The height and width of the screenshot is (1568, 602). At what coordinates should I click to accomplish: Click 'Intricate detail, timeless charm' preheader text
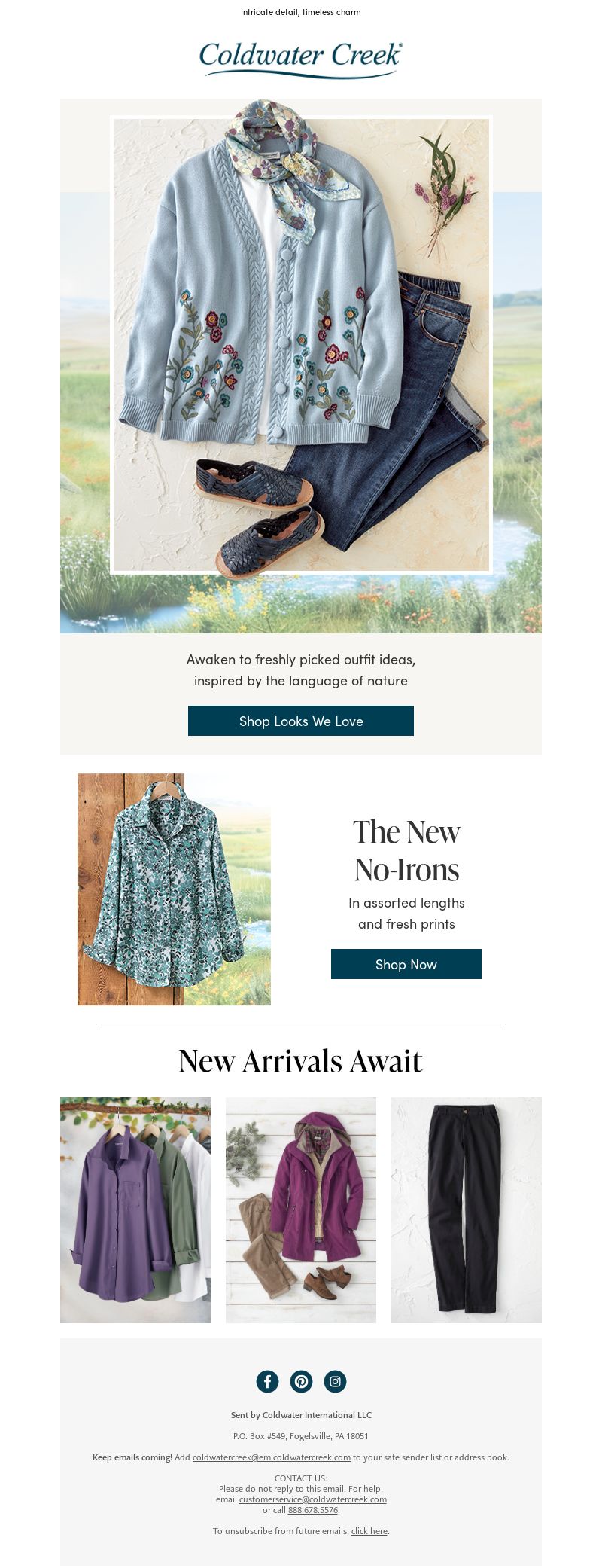(x=301, y=12)
